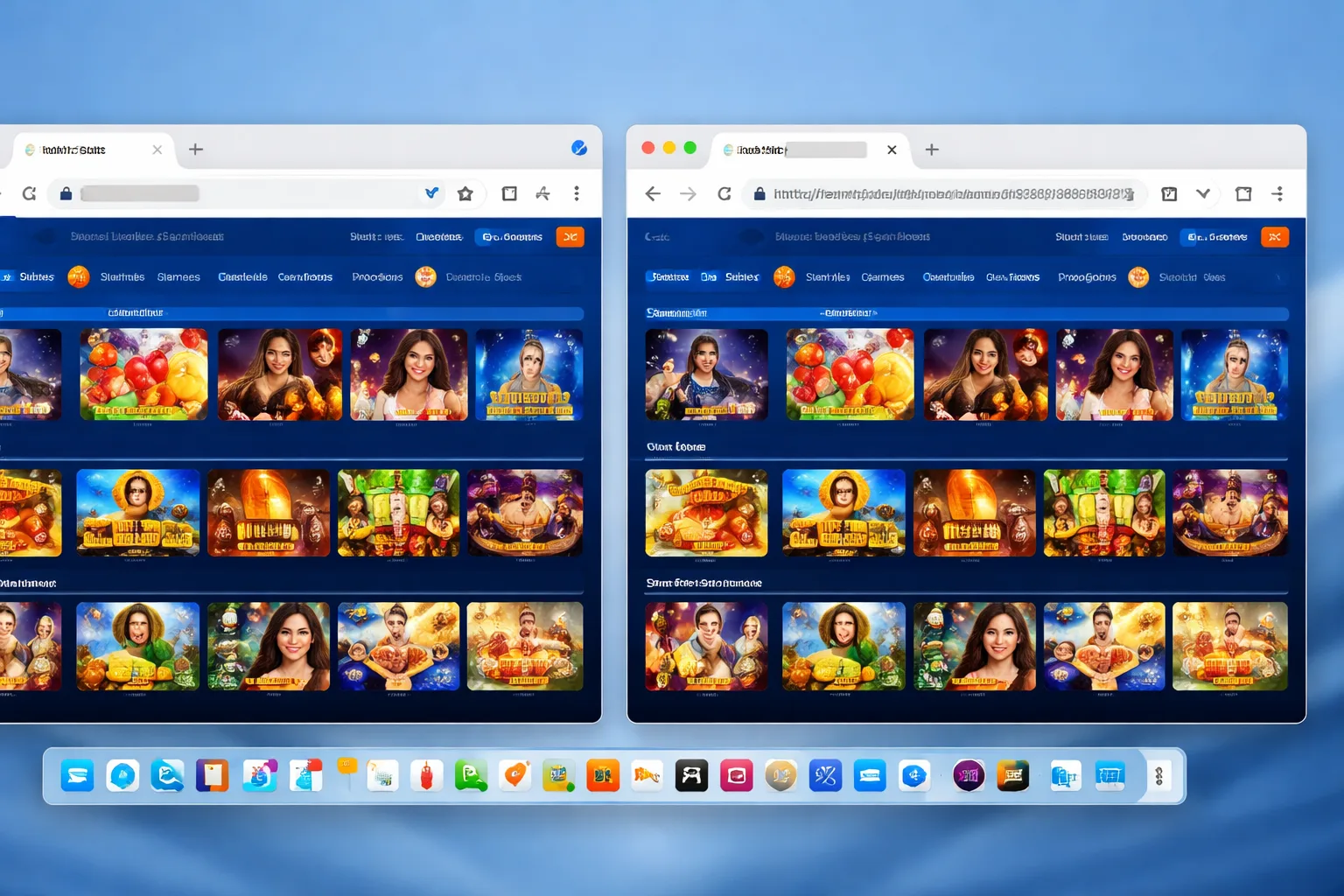Open the fruit game thumbnail in the right window

pos(850,374)
